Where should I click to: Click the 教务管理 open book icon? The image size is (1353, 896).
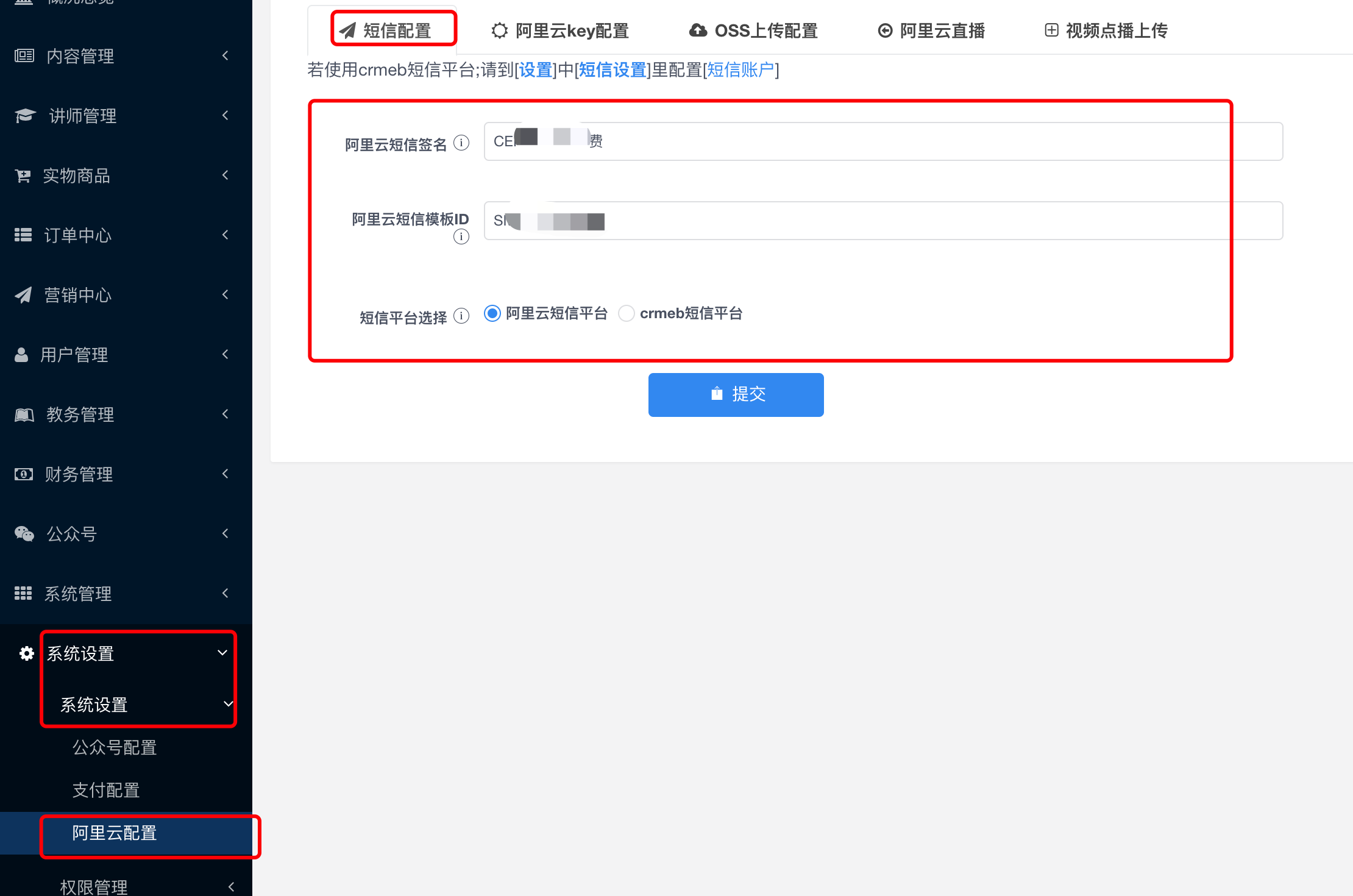tap(24, 414)
